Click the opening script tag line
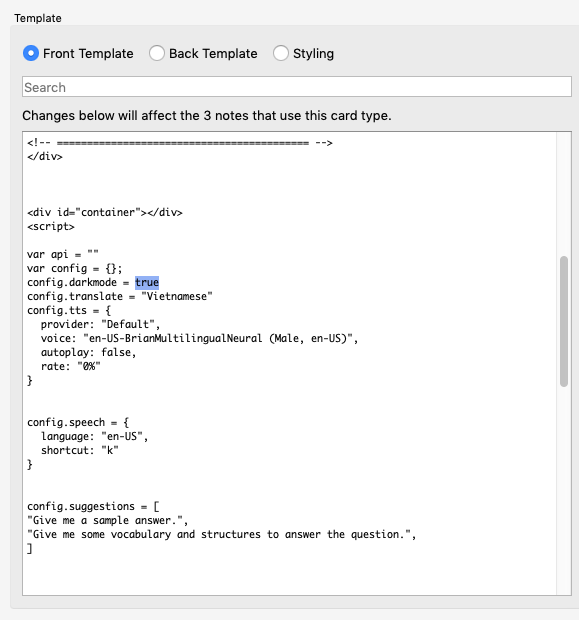This screenshot has height=620, width=579. click(51, 227)
